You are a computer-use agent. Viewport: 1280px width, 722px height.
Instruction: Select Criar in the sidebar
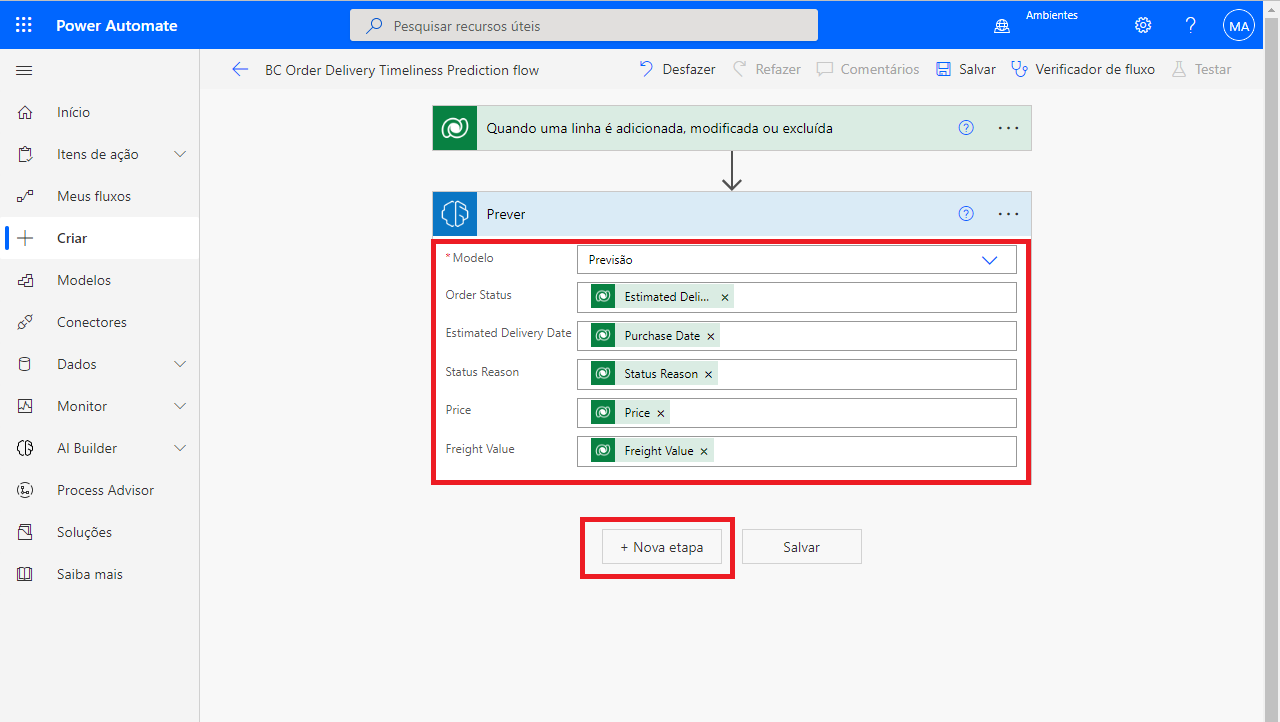(72, 238)
